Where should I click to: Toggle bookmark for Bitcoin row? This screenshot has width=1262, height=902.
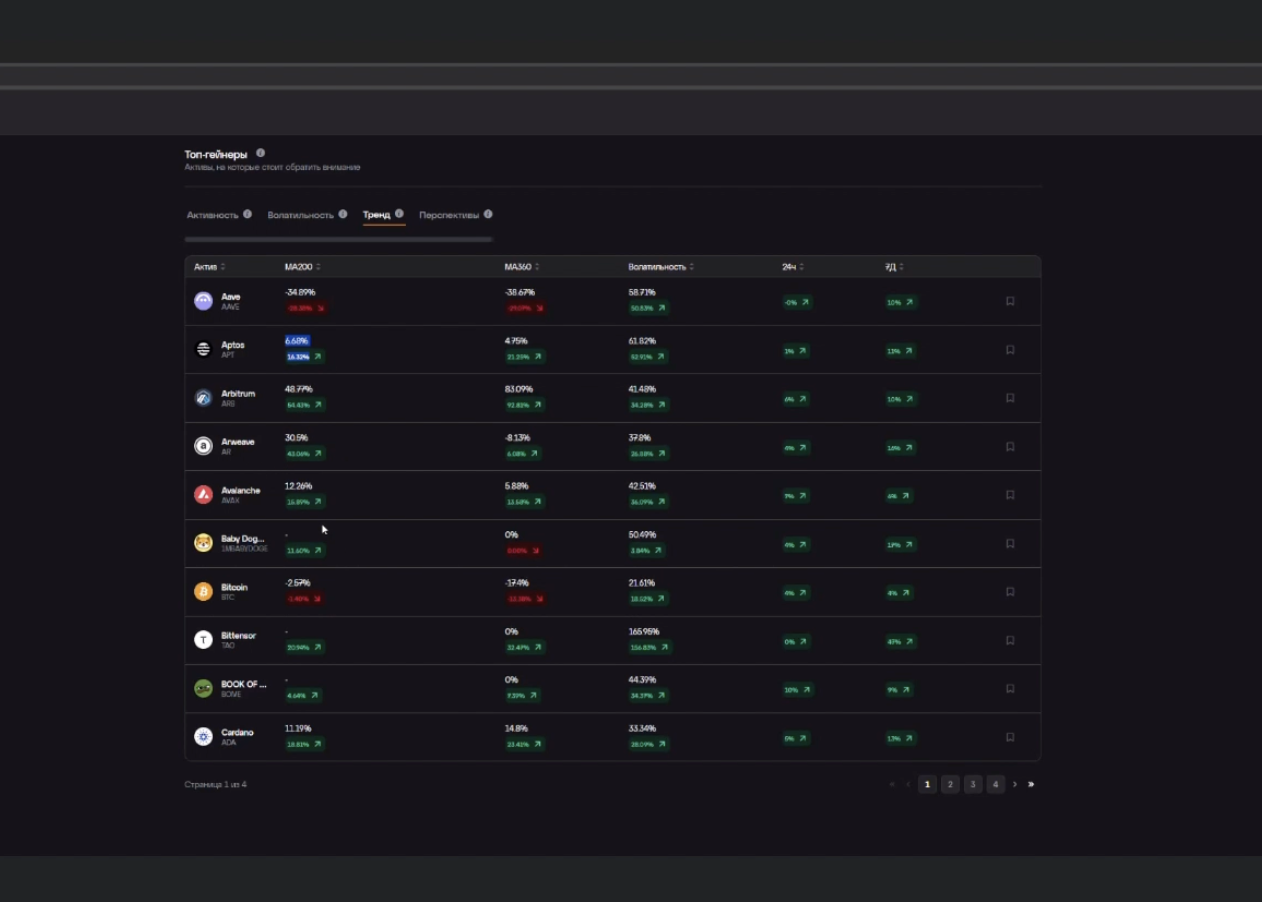(1010, 592)
